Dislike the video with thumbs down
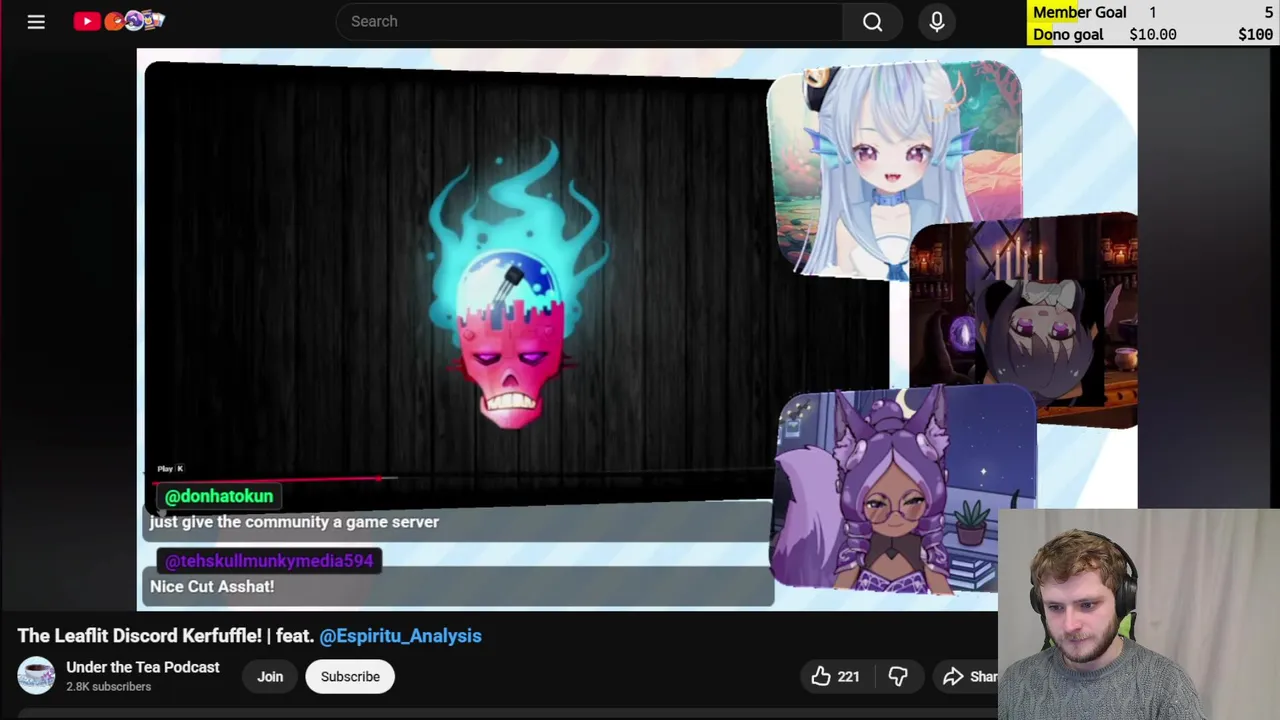 click(x=898, y=677)
